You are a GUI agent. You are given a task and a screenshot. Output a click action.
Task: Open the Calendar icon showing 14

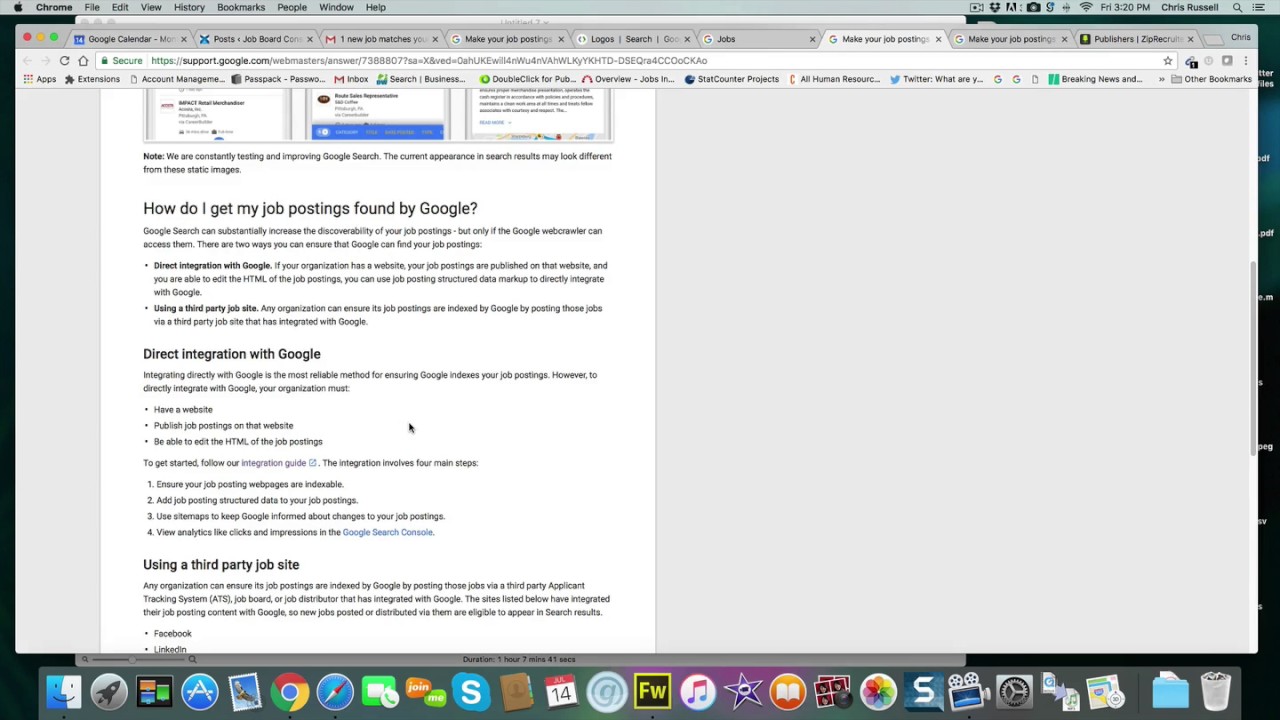pos(561,692)
